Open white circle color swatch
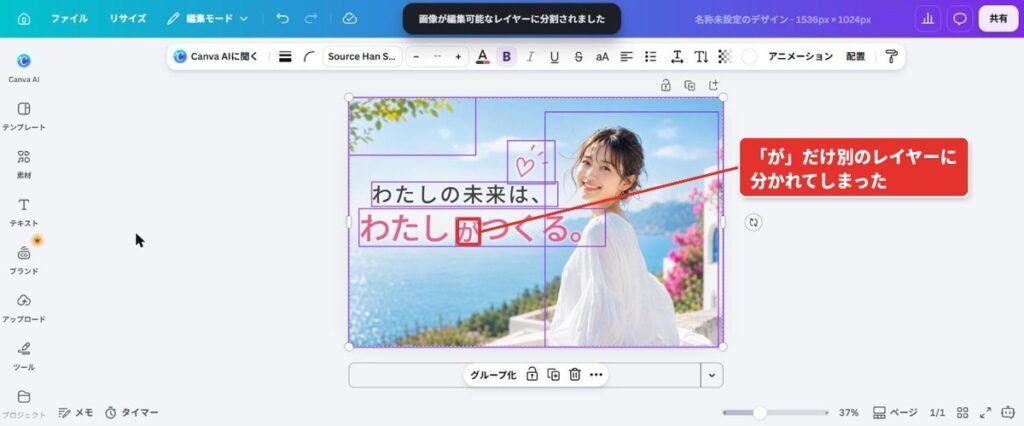 pyautogui.click(x=749, y=57)
